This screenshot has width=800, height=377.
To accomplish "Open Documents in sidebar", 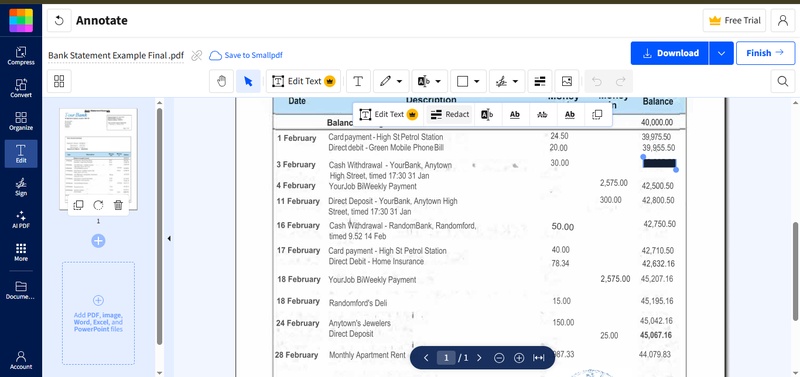I will click(21, 290).
